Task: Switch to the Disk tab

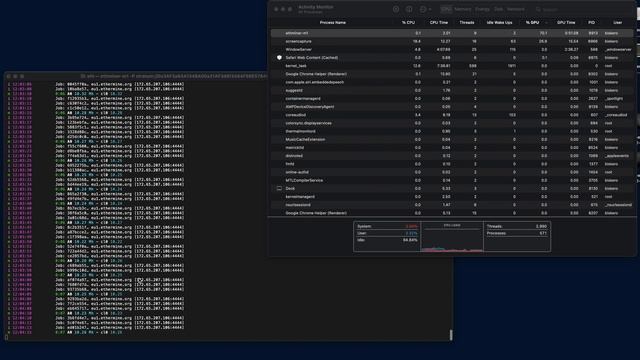Action: pyautogui.click(x=499, y=9)
